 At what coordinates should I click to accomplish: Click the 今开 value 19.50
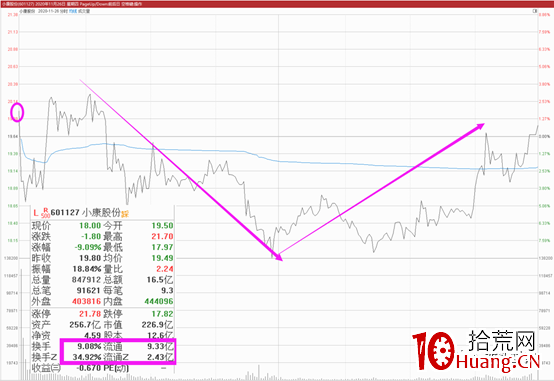point(163,225)
